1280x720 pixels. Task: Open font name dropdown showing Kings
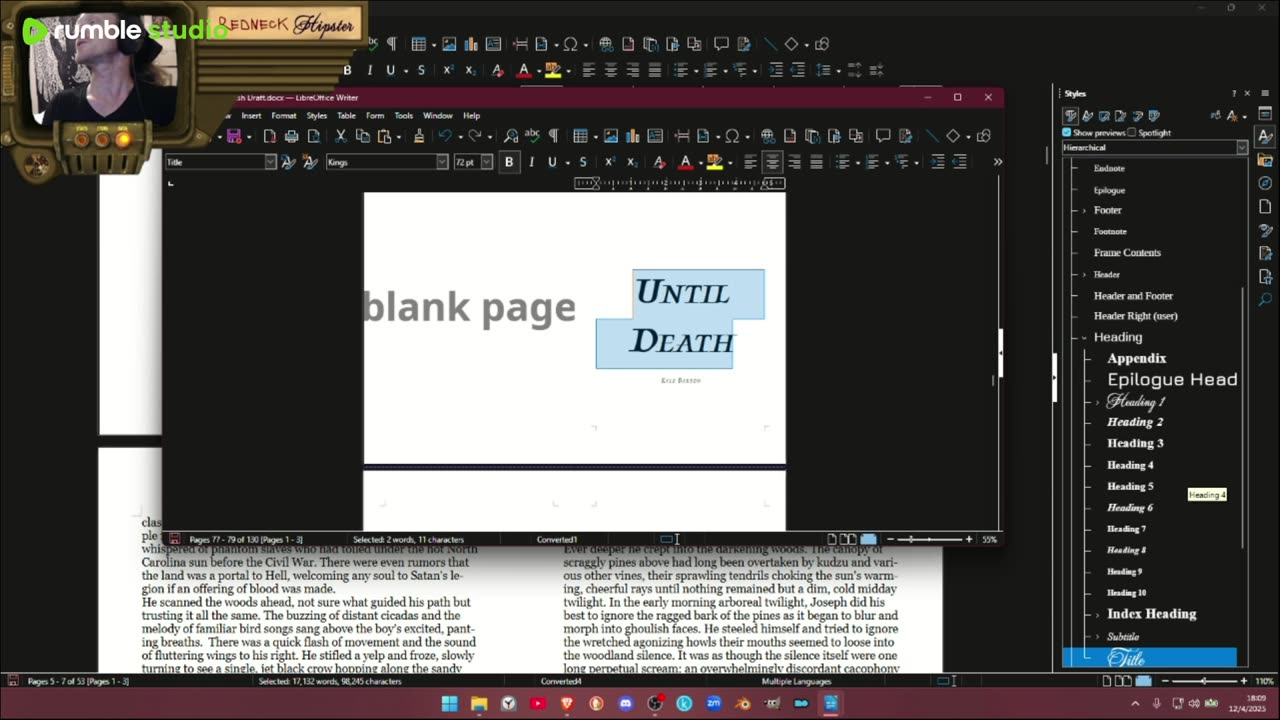click(442, 162)
